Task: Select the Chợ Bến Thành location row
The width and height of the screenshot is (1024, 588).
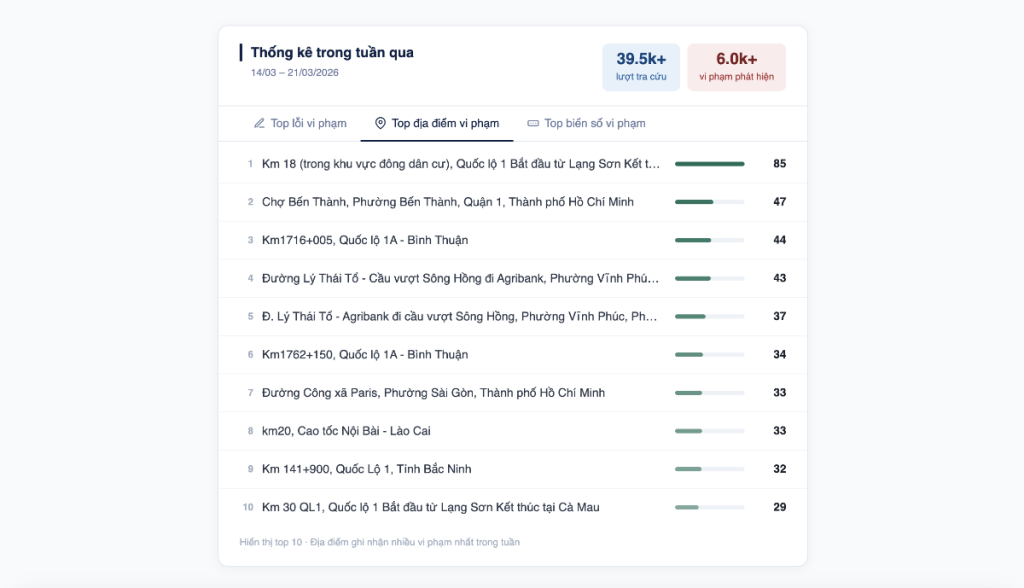Action: [447, 202]
